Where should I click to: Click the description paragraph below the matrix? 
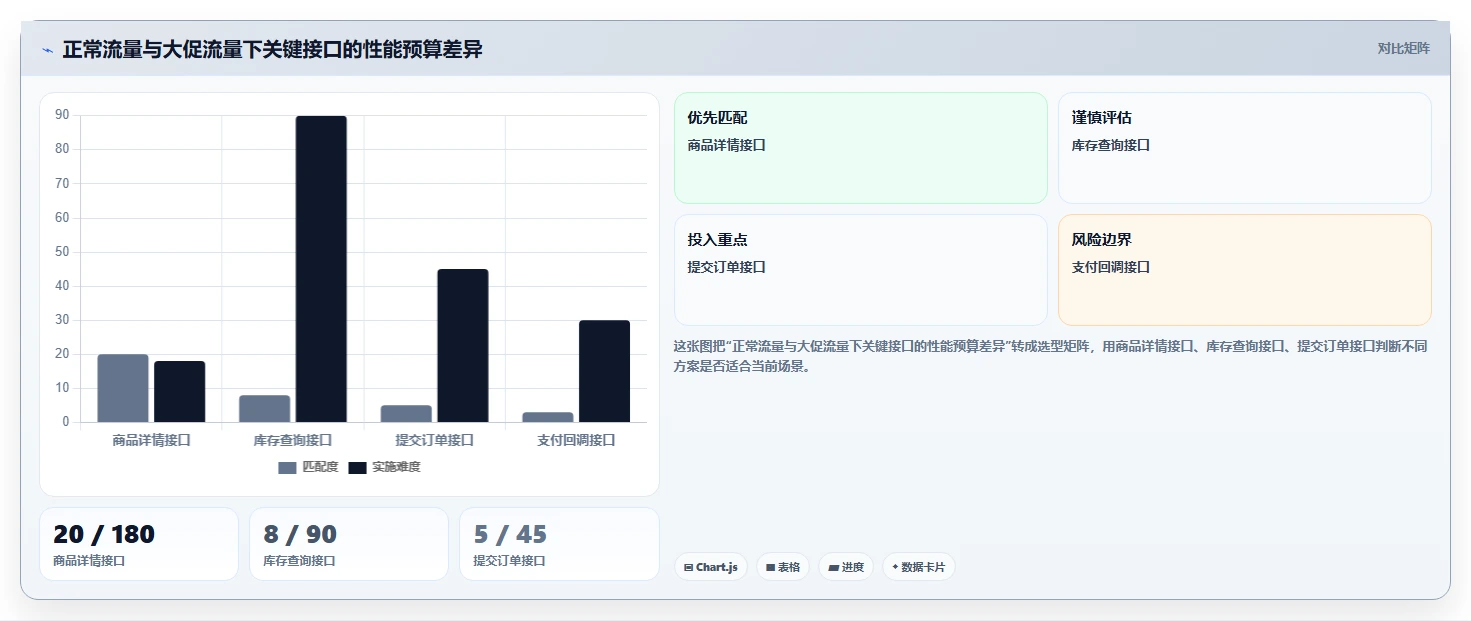[1051, 356]
